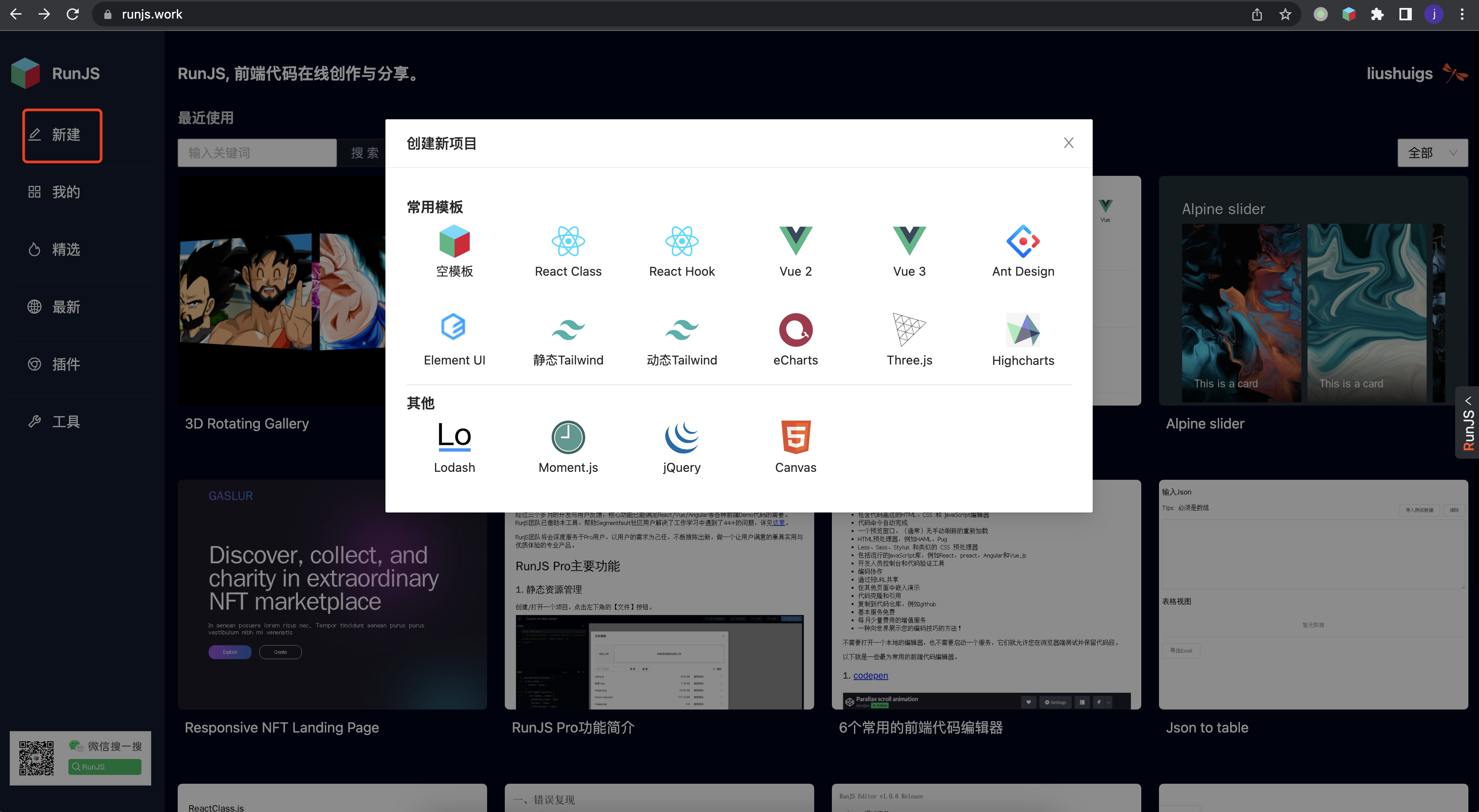This screenshot has width=1479, height=812.
Task: Click the 6个常用的前端代码编辑器 title
Action: (920, 727)
